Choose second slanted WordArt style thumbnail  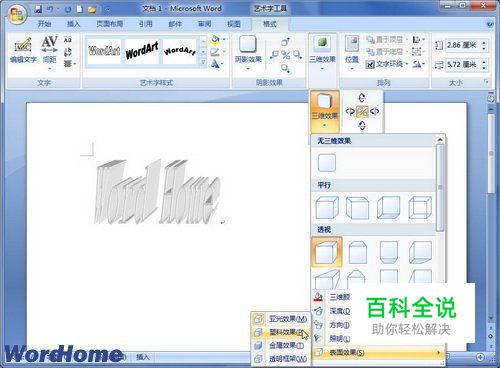pyautogui.click(x=142, y=51)
